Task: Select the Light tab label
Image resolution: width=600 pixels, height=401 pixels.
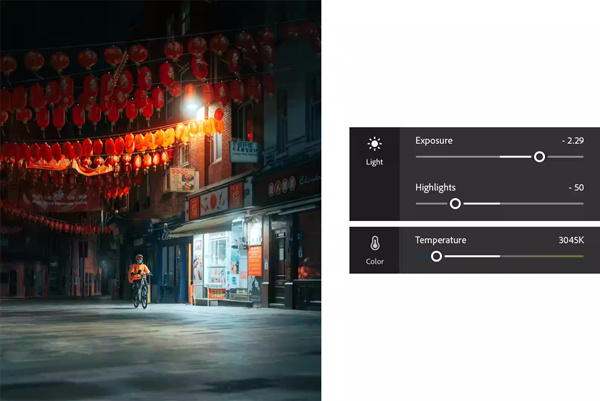Action: coord(374,161)
